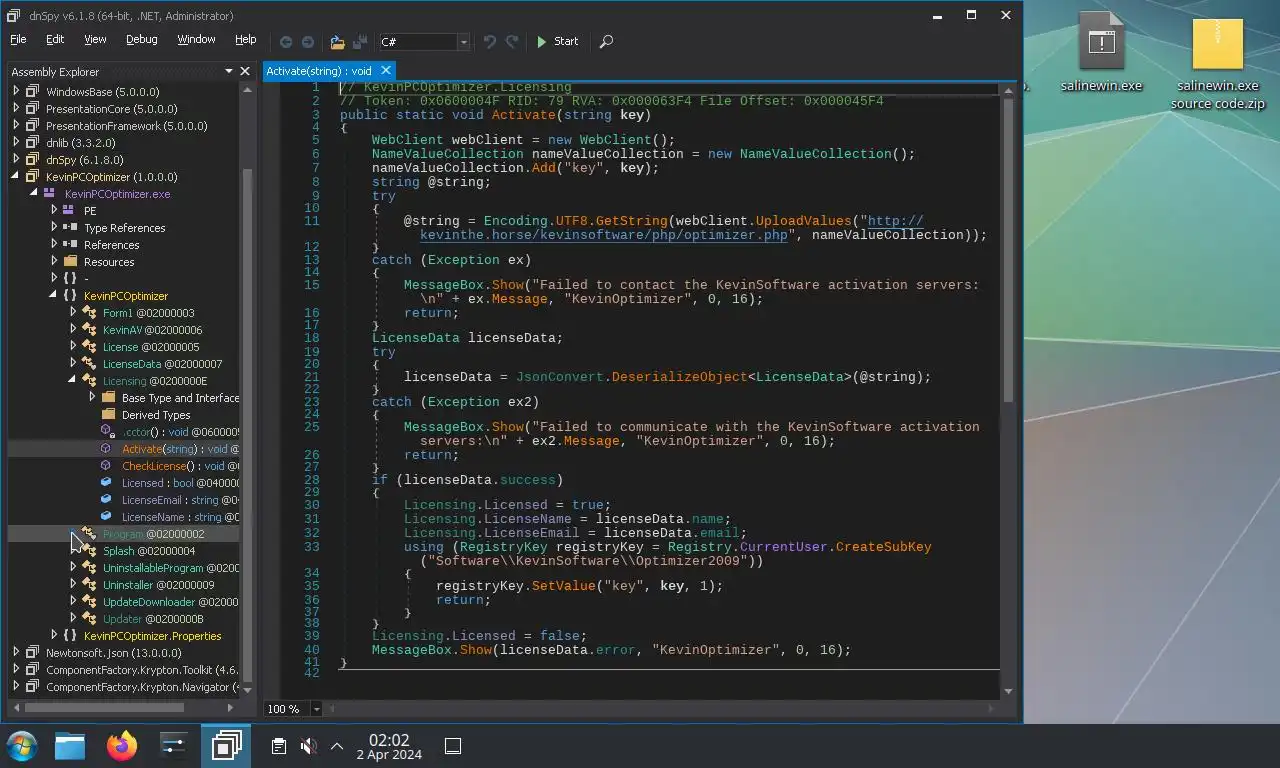Close the Activate(string) : void tab

coord(386,70)
